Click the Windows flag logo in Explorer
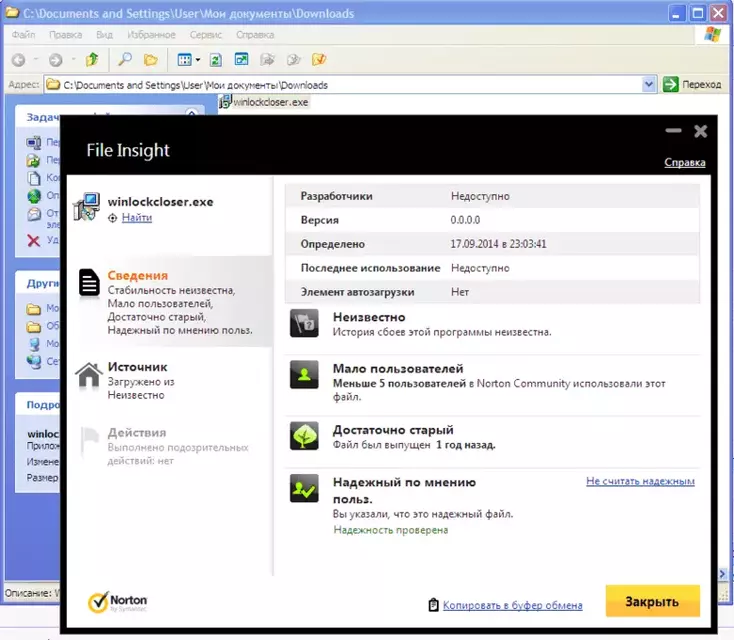 coord(712,34)
